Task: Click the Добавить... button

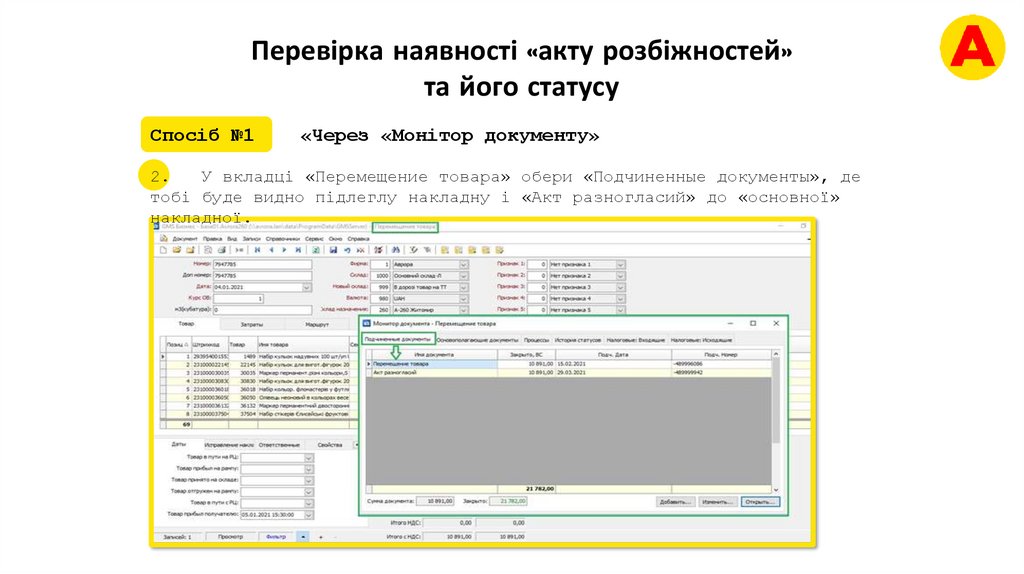Action: pyautogui.click(x=675, y=502)
